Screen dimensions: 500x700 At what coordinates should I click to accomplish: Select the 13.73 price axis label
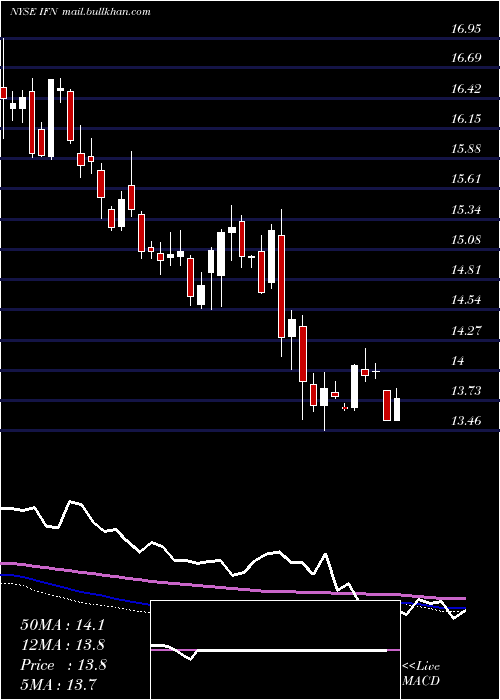click(x=466, y=391)
